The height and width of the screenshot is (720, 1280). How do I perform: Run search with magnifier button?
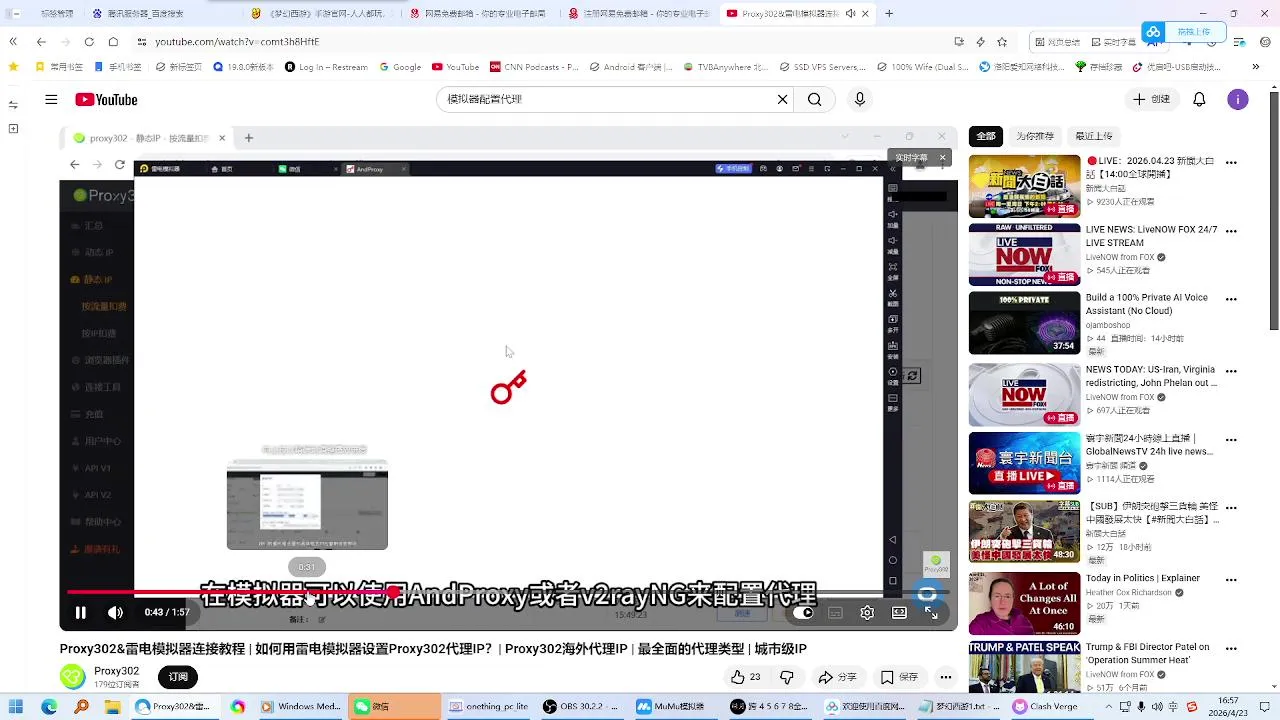[815, 99]
